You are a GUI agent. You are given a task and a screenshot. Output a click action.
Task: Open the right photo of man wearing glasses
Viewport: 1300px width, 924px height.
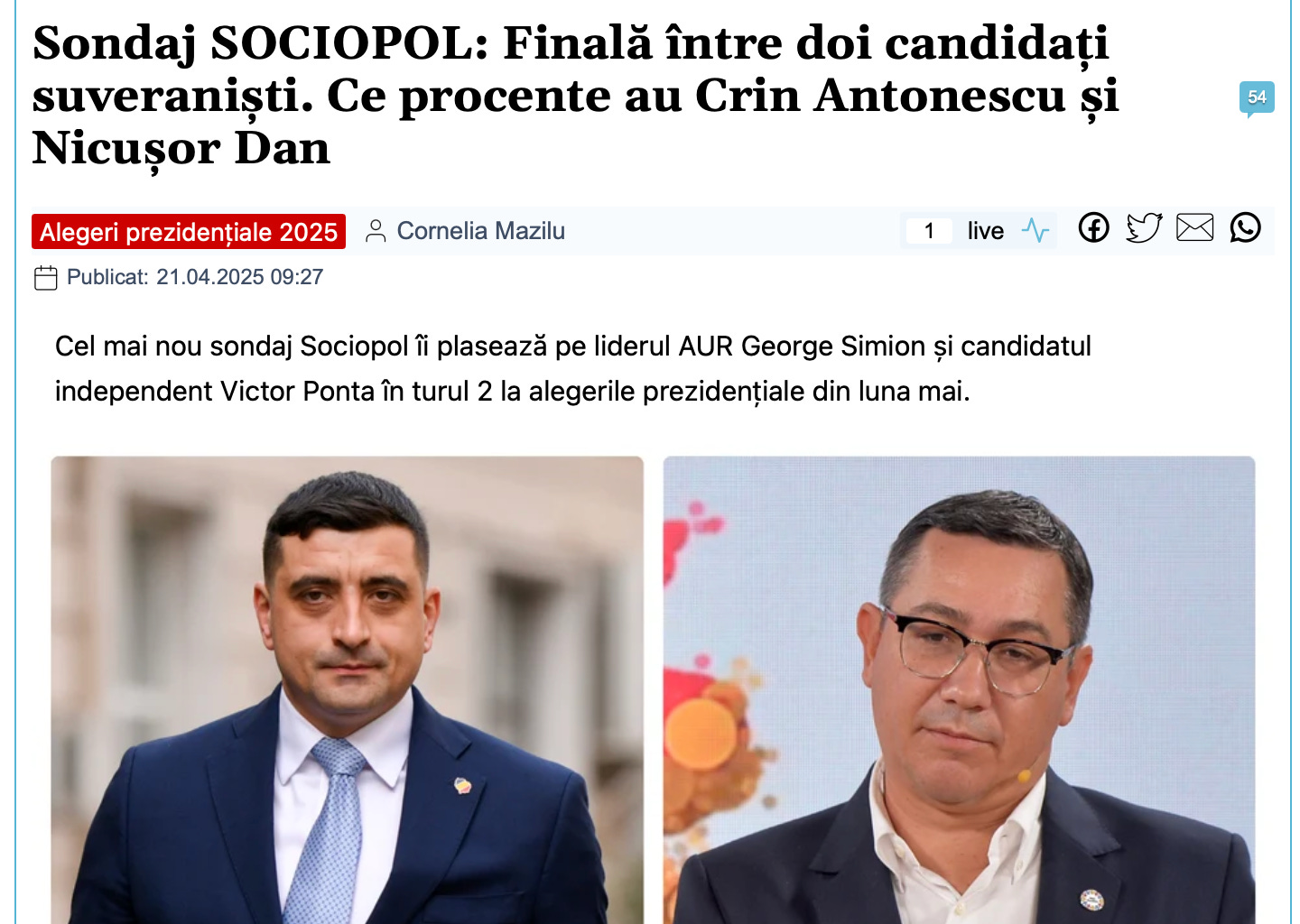(959, 689)
